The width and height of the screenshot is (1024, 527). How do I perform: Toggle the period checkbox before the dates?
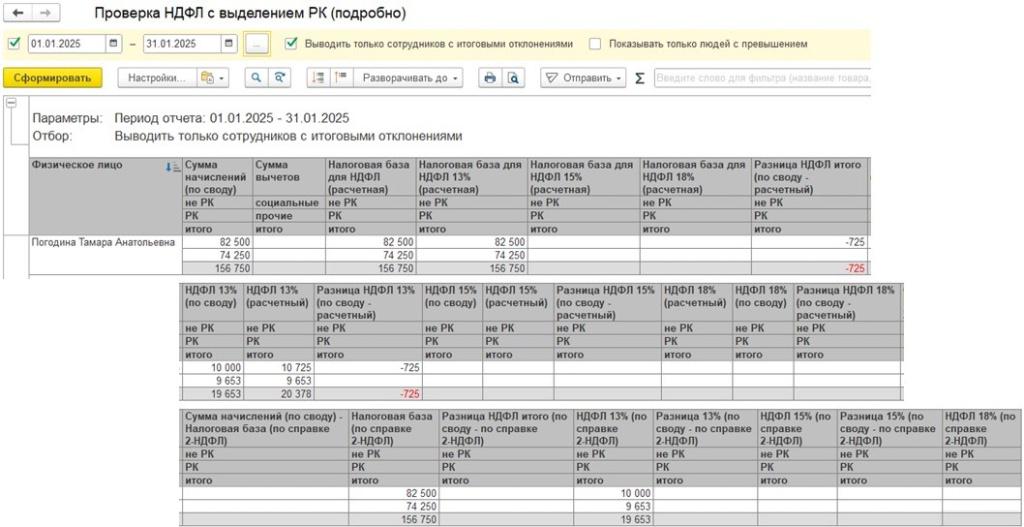13,44
